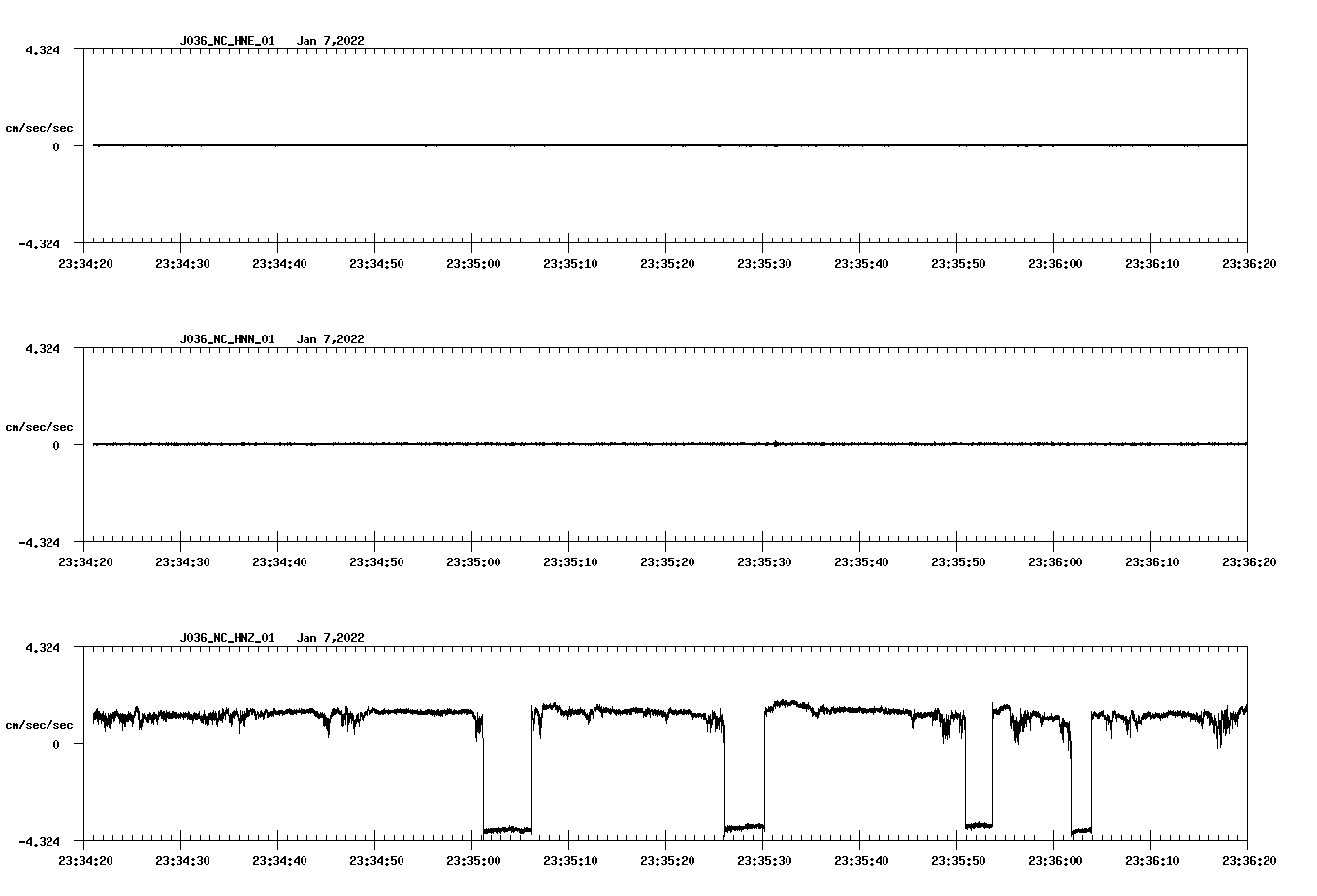Click time label 23:35:30 under HNN plot
This screenshot has width=1317, height=896.
763,561
